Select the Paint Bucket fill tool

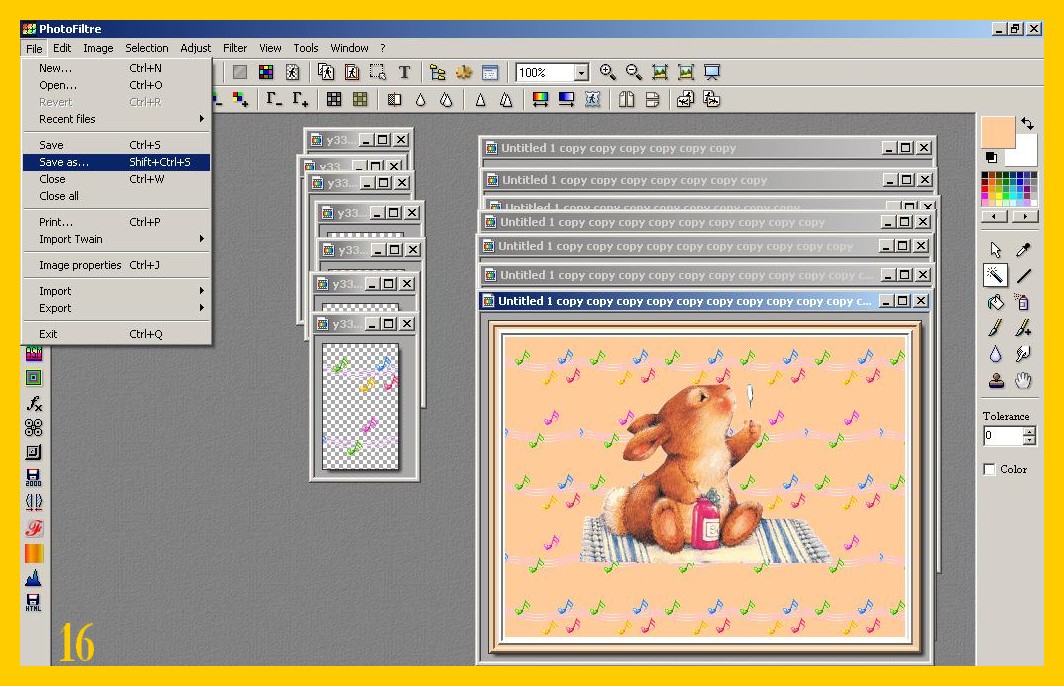995,302
